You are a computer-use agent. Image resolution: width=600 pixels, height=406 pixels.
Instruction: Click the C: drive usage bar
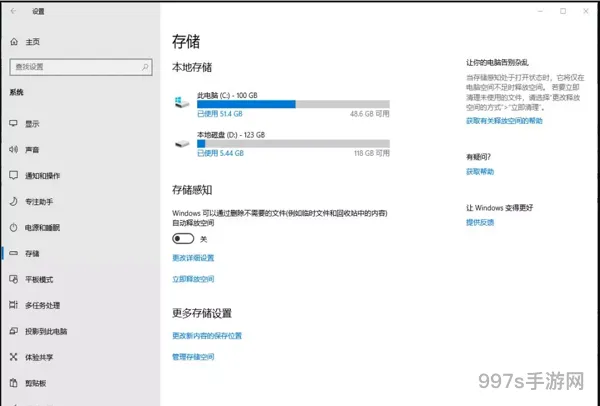tap(293, 104)
